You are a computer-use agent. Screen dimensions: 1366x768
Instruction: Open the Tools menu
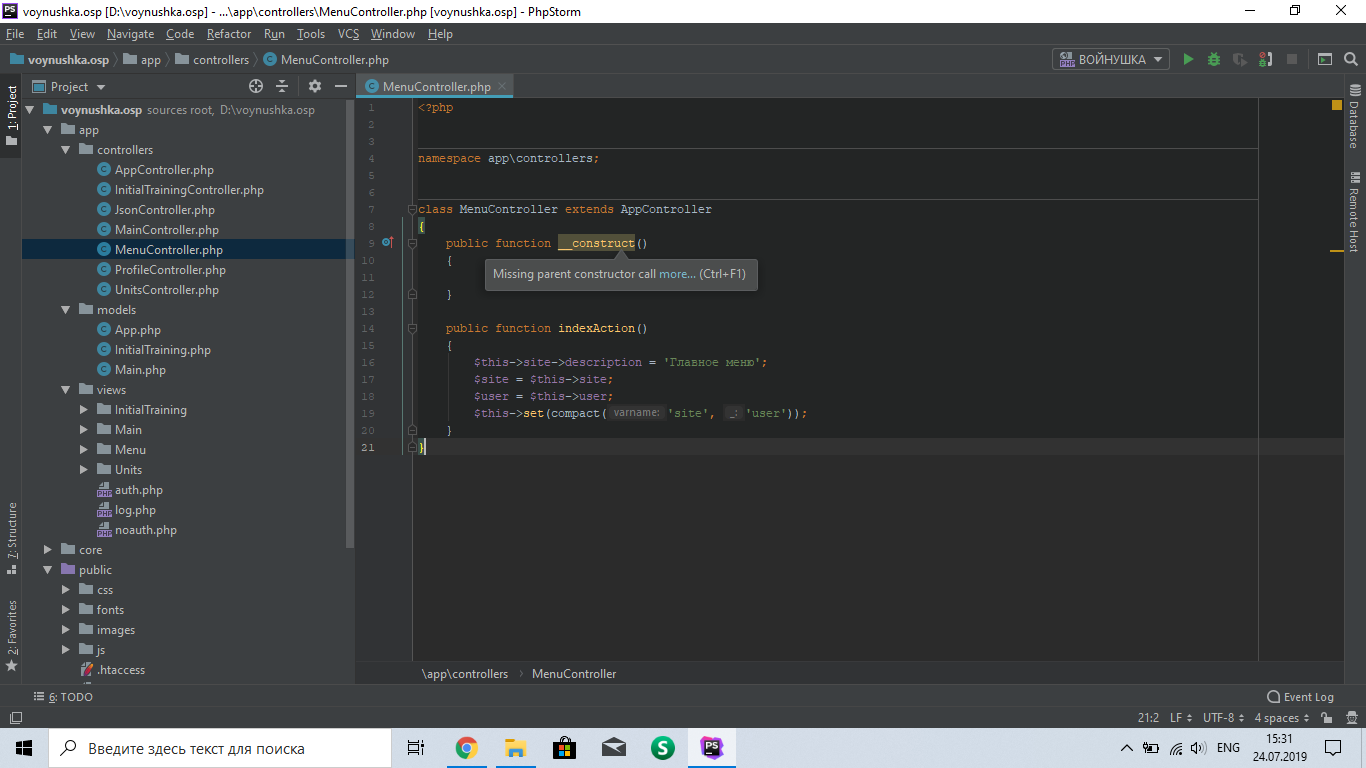tap(311, 34)
